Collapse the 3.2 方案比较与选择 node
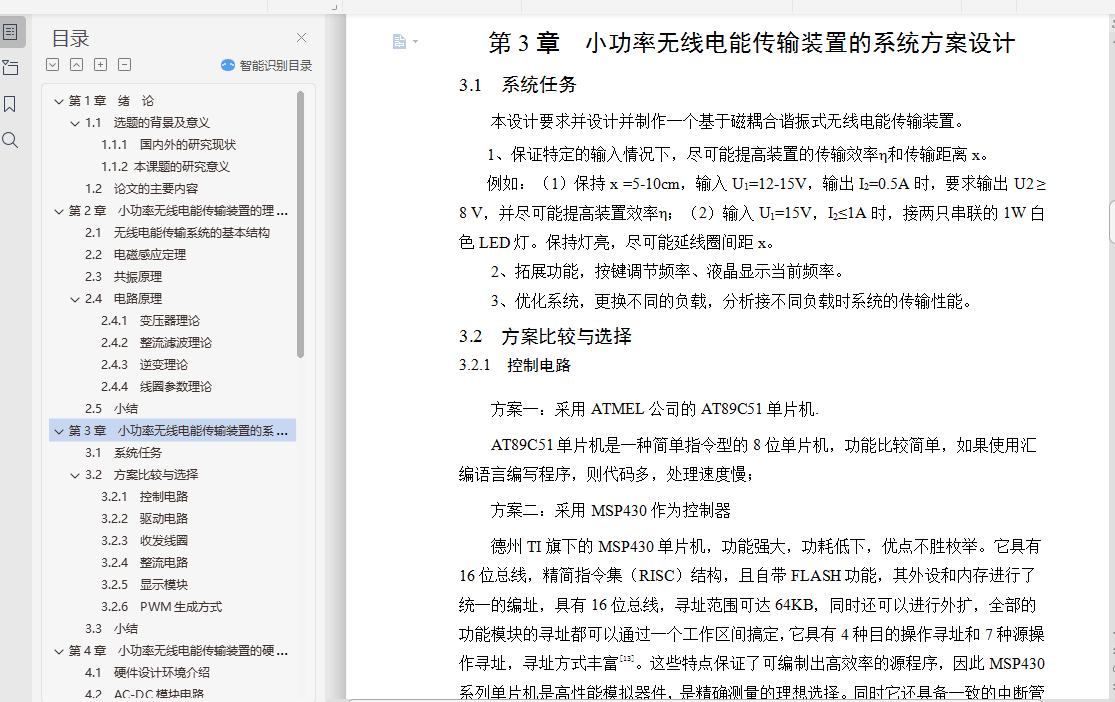The width and height of the screenshot is (1115, 702). point(75,475)
